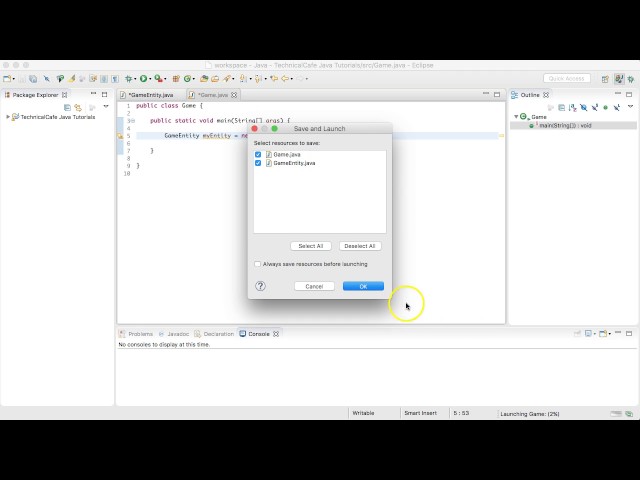Screen dimensions: 640x480
Task: Click the Run Last Tool external tools icon
Action: click(x=158, y=79)
